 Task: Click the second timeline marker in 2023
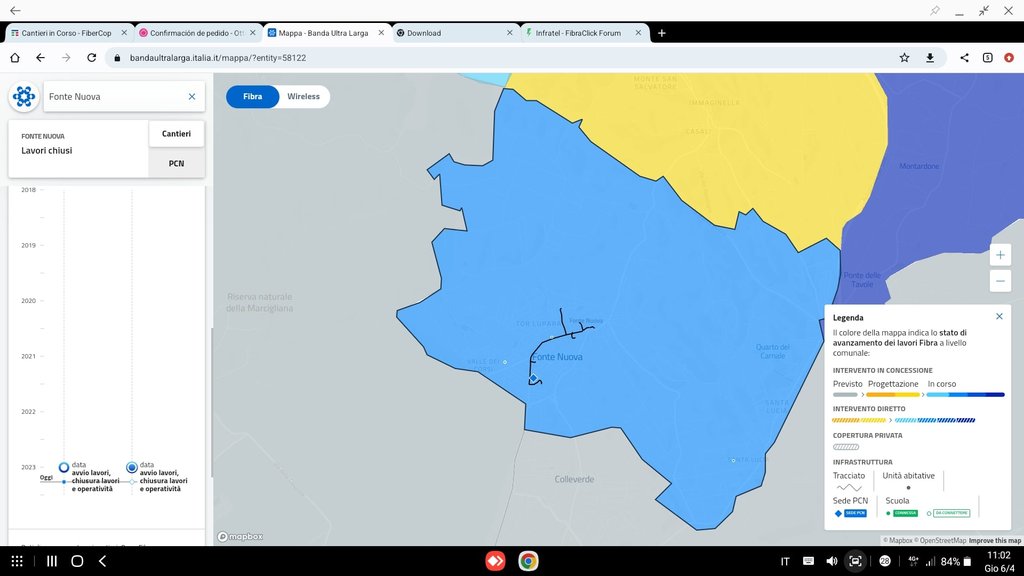point(132,467)
